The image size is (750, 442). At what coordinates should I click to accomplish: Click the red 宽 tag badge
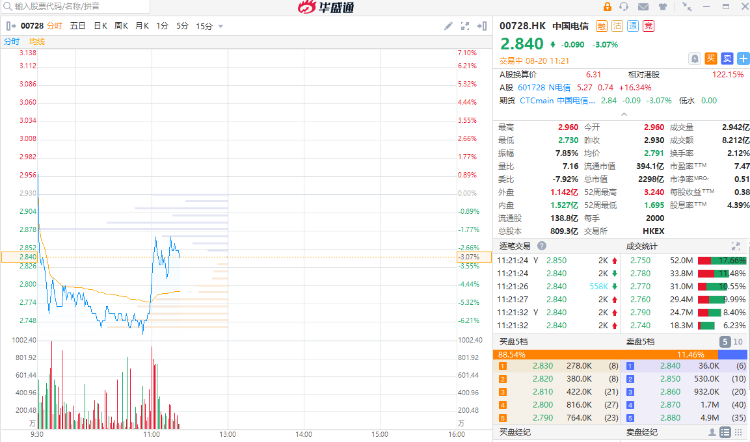point(649,26)
